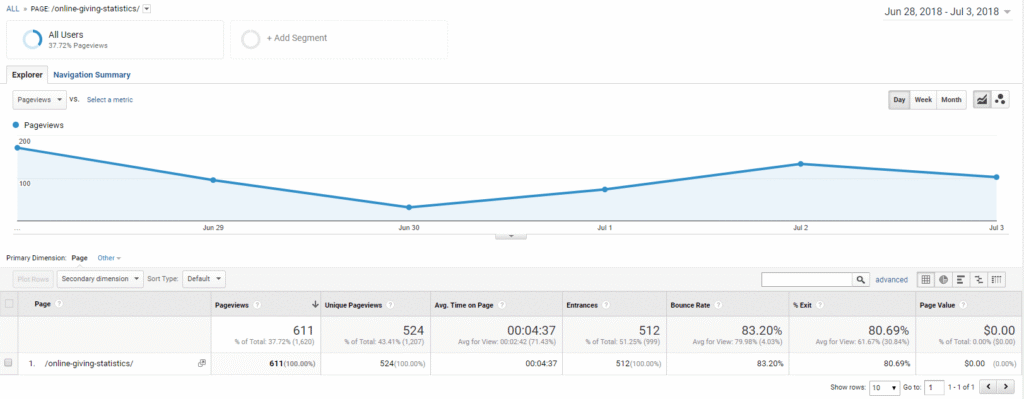This screenshot has width=1024, height=399.
Task: Click the Pageviews sort arrow
Action: (315, 304)
